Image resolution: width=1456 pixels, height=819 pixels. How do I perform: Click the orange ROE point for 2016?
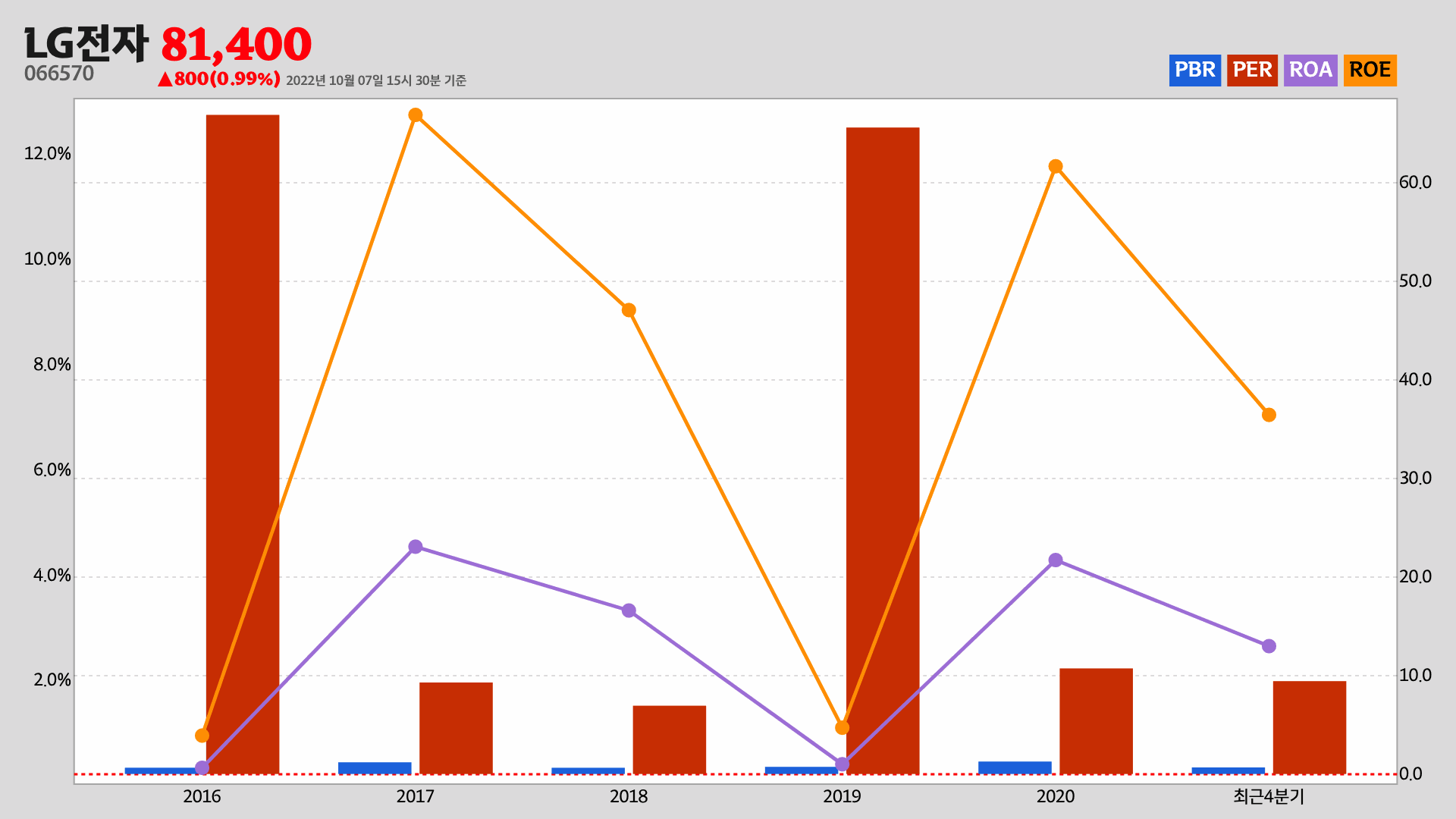point(202,736)
